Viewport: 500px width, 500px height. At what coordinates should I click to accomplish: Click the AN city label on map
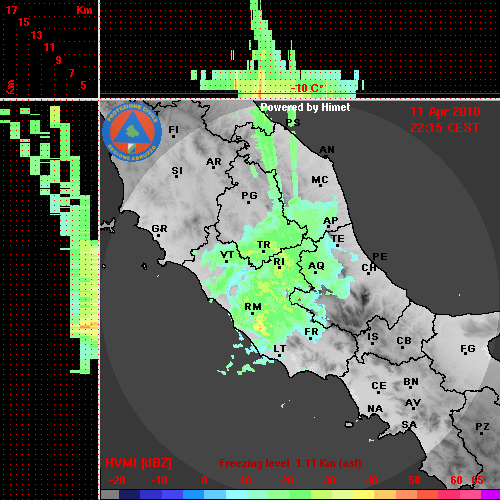(x=327, y=150)
